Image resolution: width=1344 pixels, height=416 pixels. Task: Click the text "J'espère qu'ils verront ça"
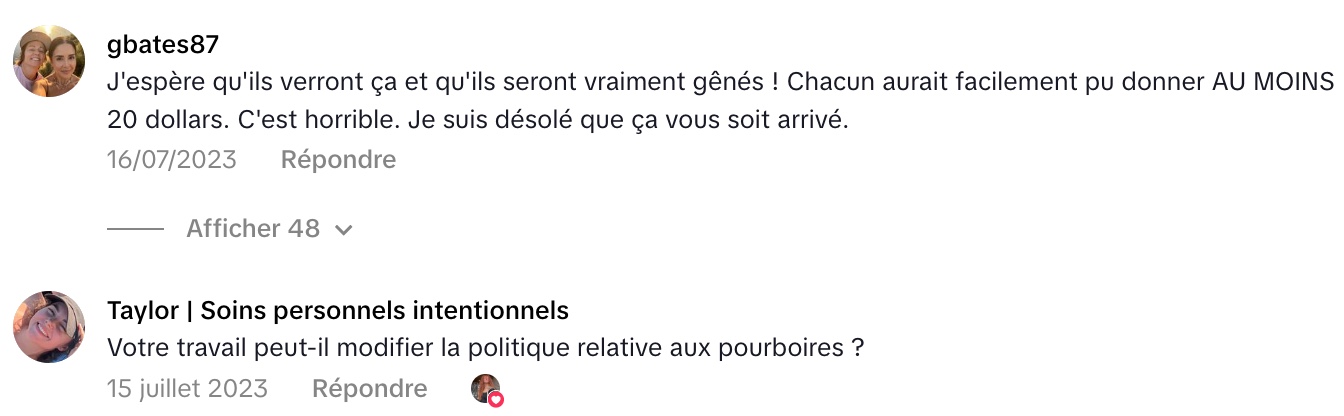244,83
